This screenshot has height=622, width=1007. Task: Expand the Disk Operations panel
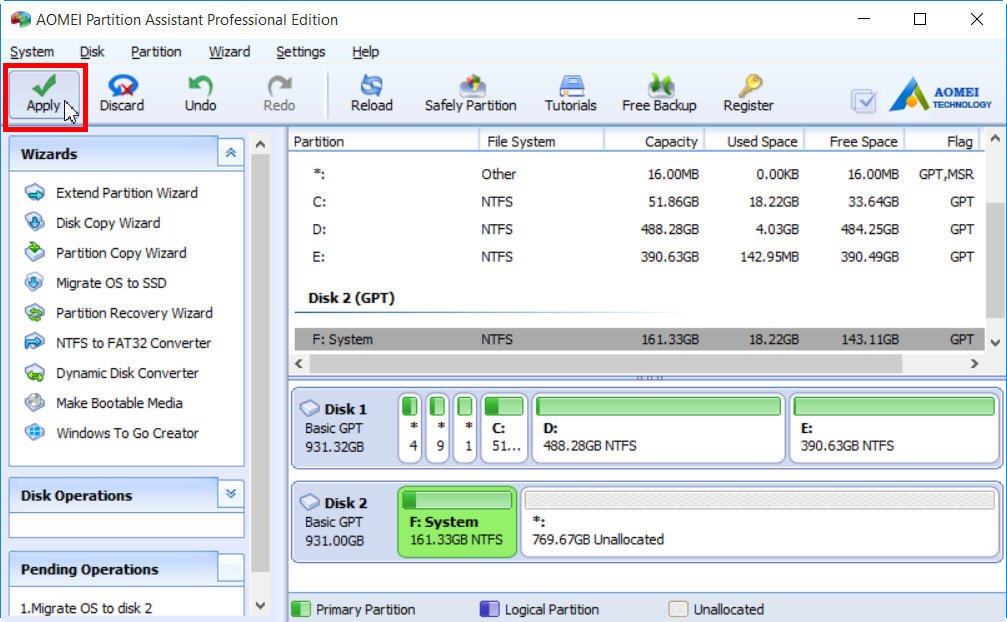click(231, 494)
